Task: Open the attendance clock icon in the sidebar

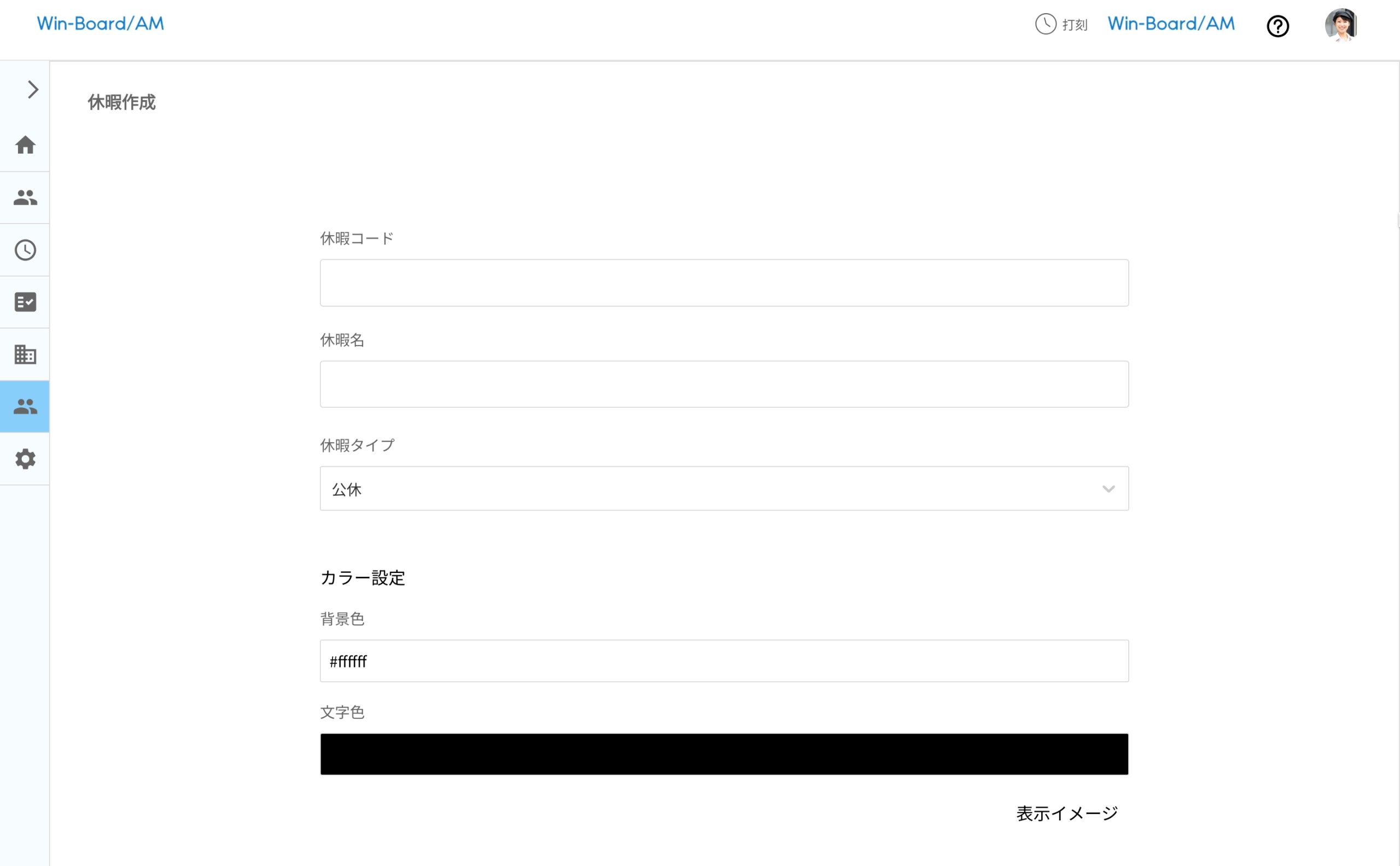Action: 25,249
